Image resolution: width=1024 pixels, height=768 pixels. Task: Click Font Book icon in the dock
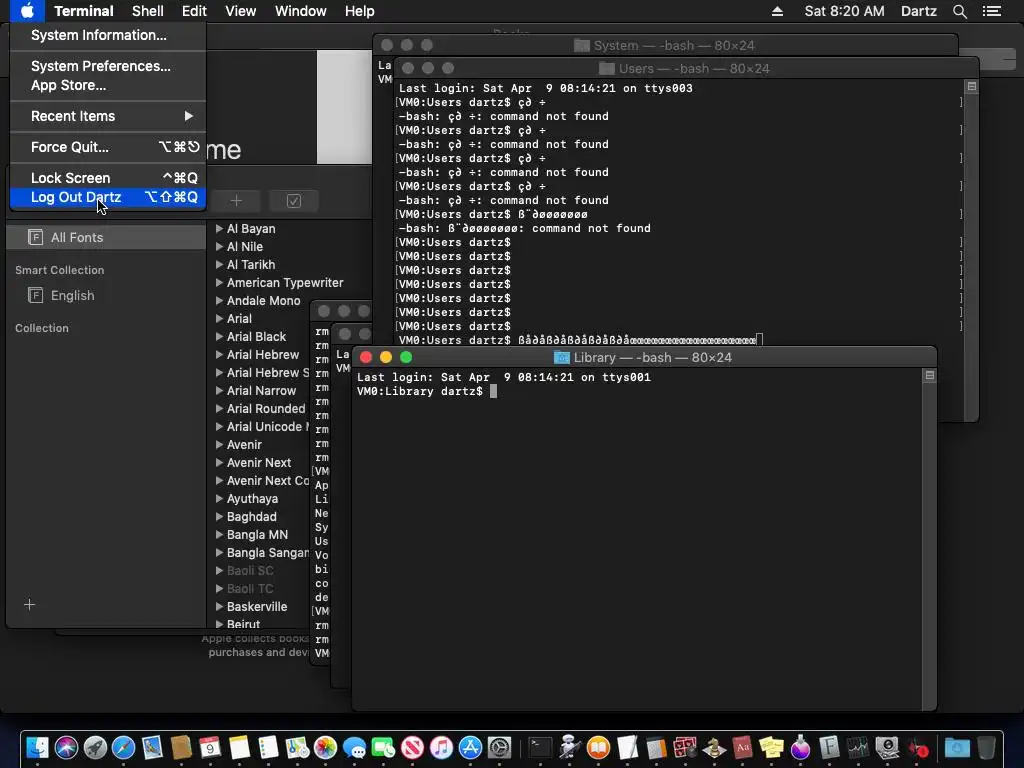click(x=829, y=748)
